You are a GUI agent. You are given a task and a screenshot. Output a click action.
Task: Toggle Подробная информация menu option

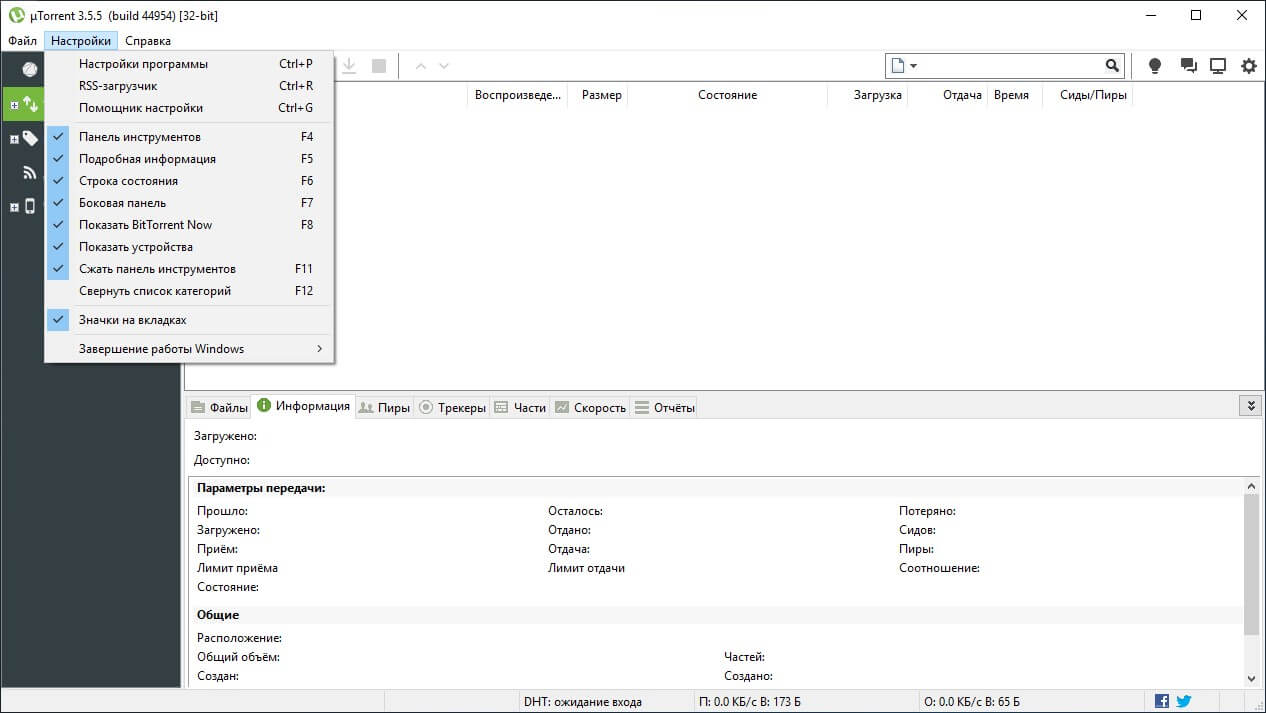tap(189, 159)
